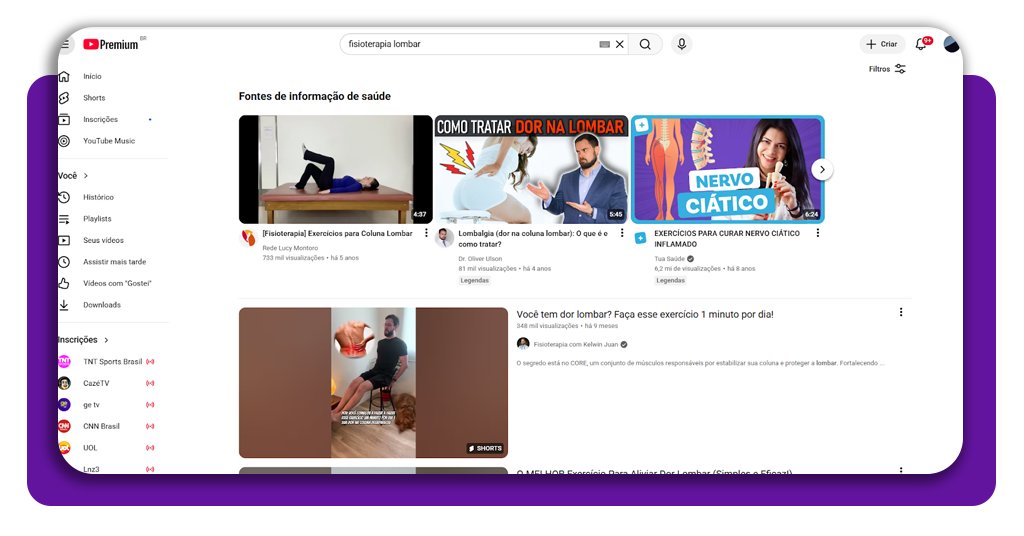Open options for Exercícios para Coluna Lombar
1024x536 pixels.
coord(426,233)
